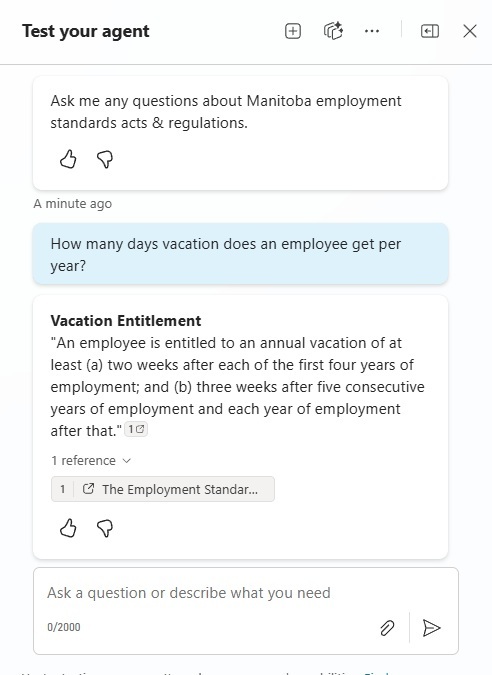
Task: Close the Test your agent pane
Action: click(x=470, y=31)
